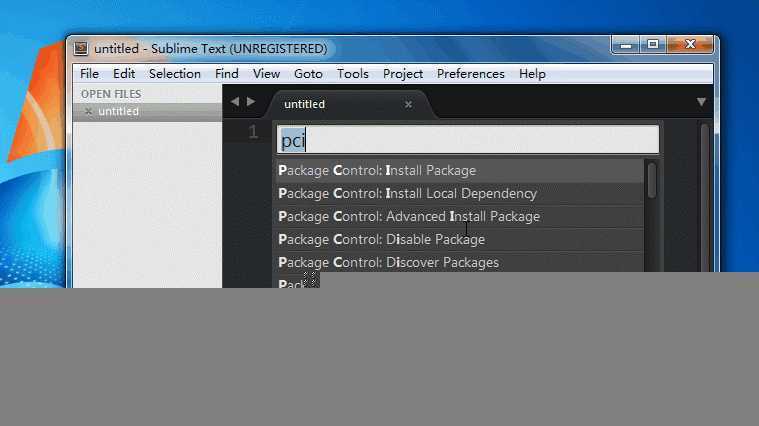759x426 pixels.
Task: Open the Tools menu
Action: pyautogui.click(x=352, y=74)
